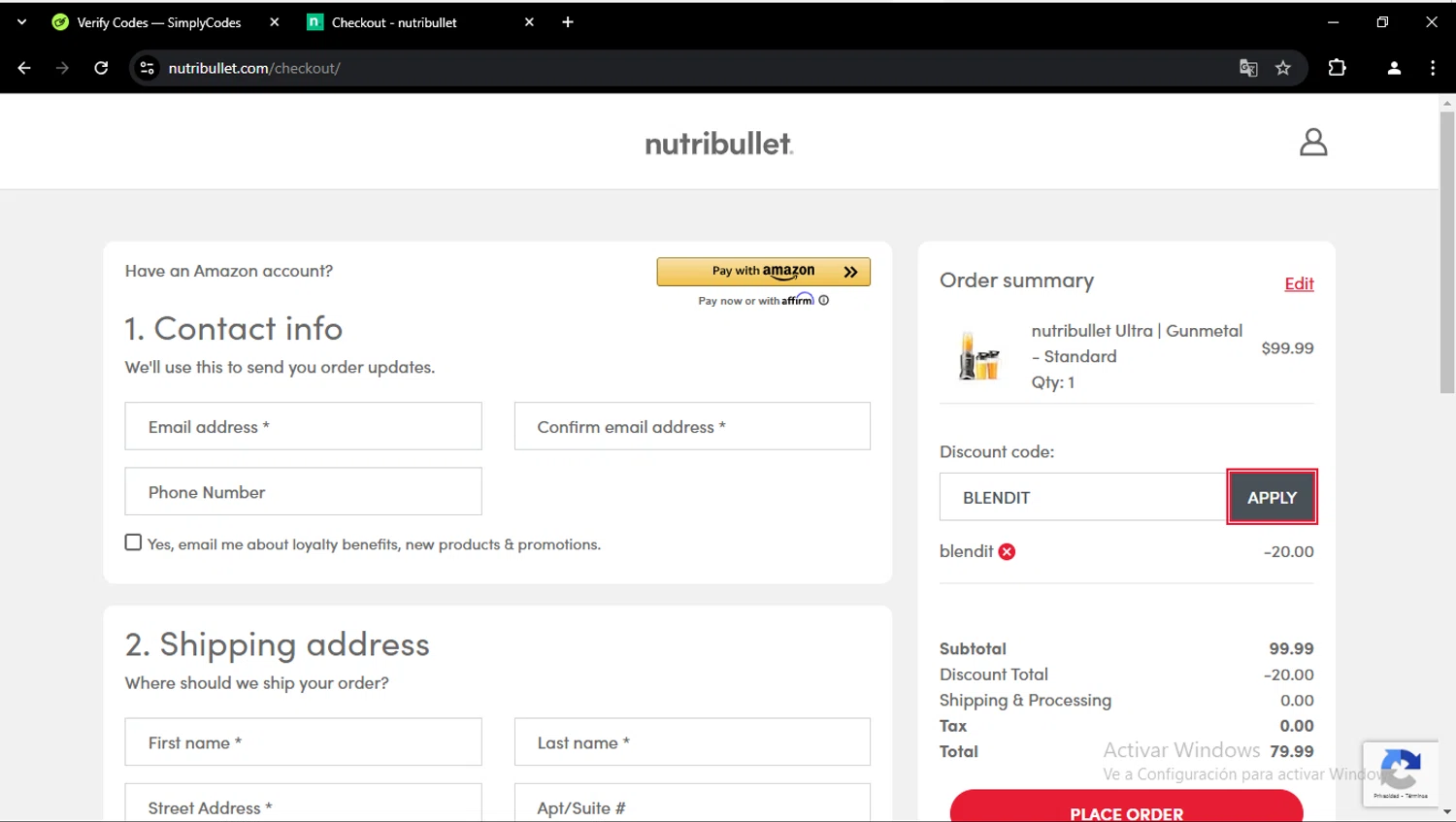Click the Discount Total -20.00 value
The width and height of the screenshot is (1456, 822).
(x=1289, y=674)
